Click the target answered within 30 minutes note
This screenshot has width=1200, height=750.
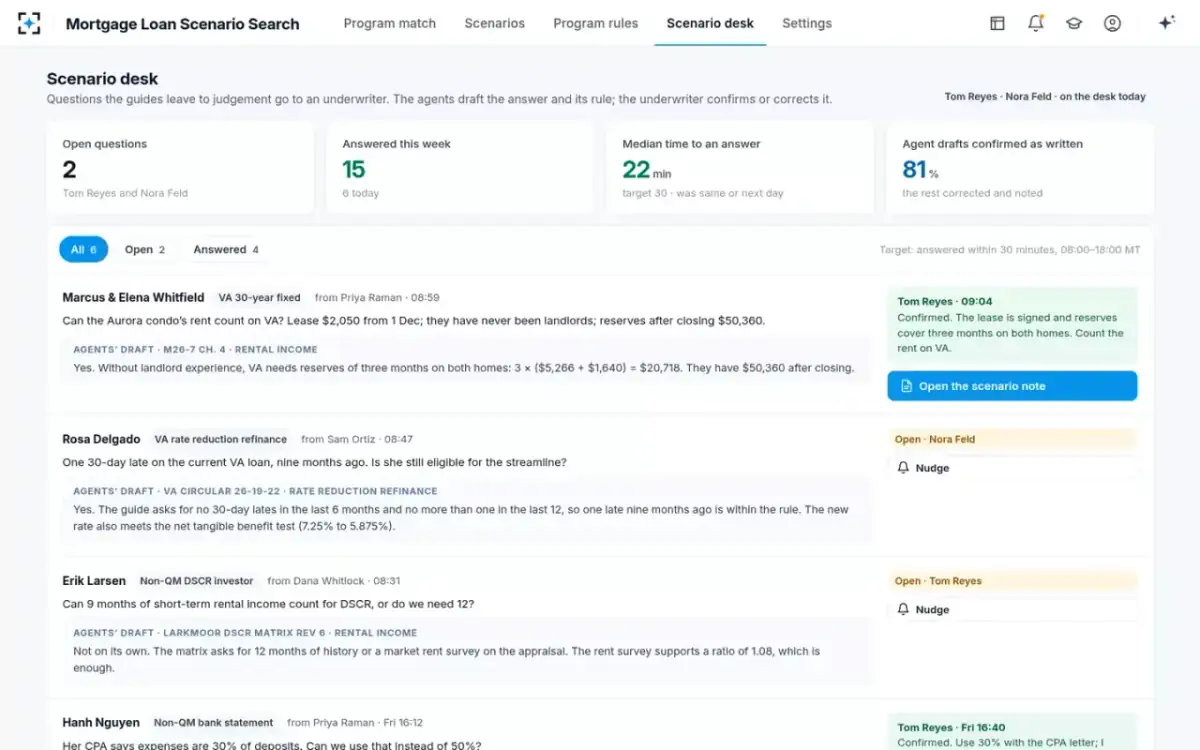pyautogui.click(x=1010, y=250)
